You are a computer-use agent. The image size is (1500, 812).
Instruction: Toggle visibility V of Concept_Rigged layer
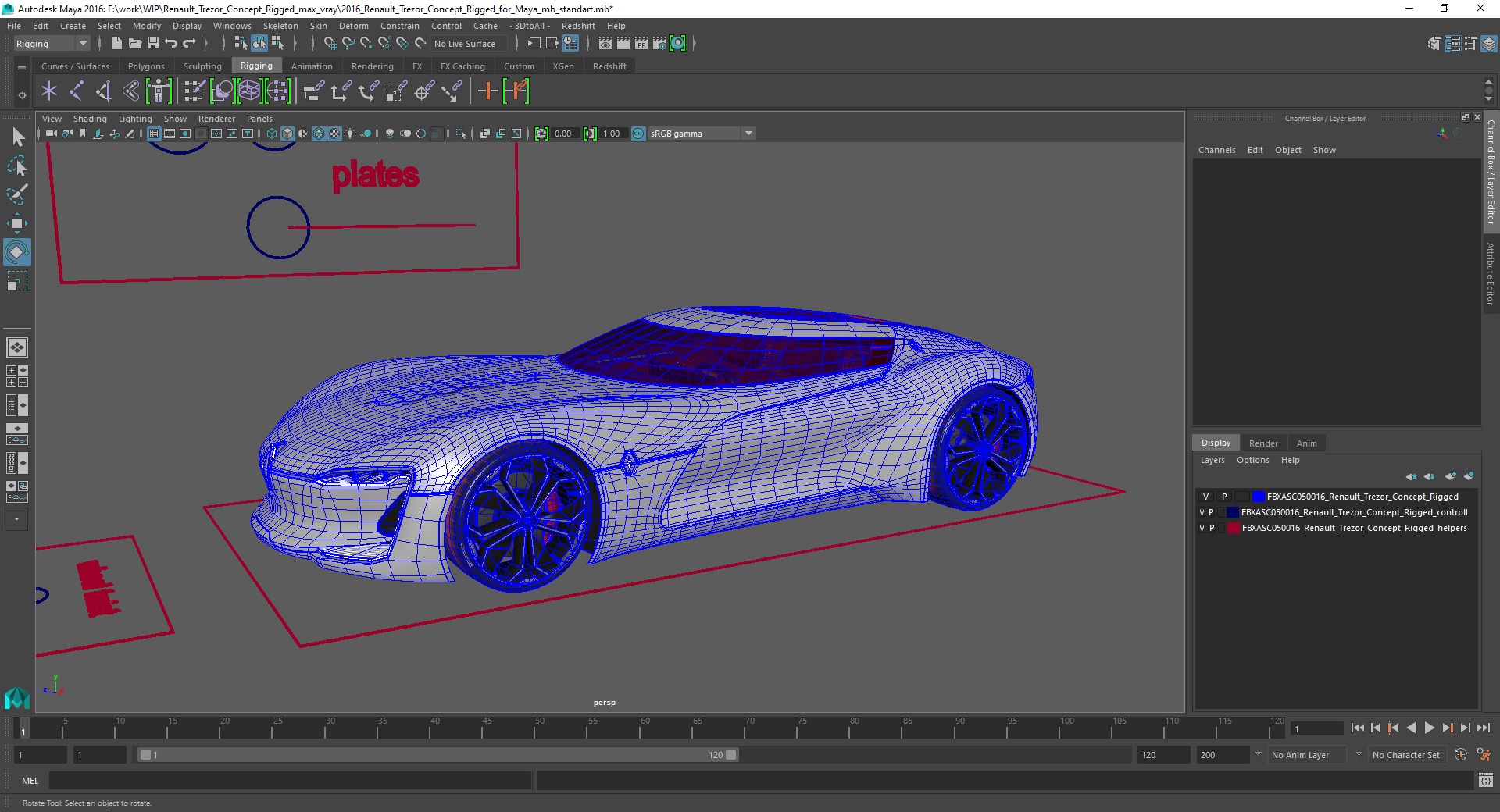(x=1205, y=497)
